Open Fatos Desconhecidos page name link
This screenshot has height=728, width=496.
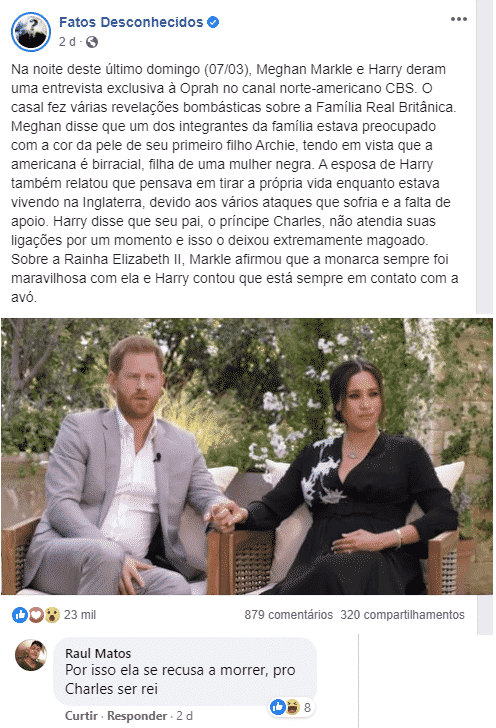[x=131, y=22]
